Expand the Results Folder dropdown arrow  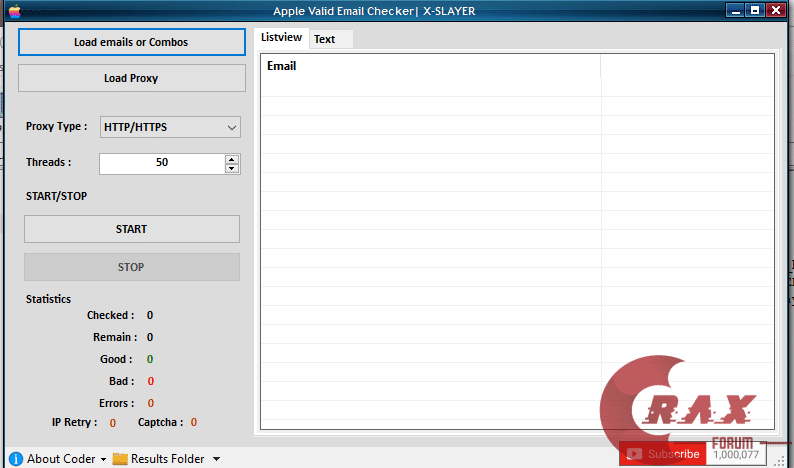(216, 459)
